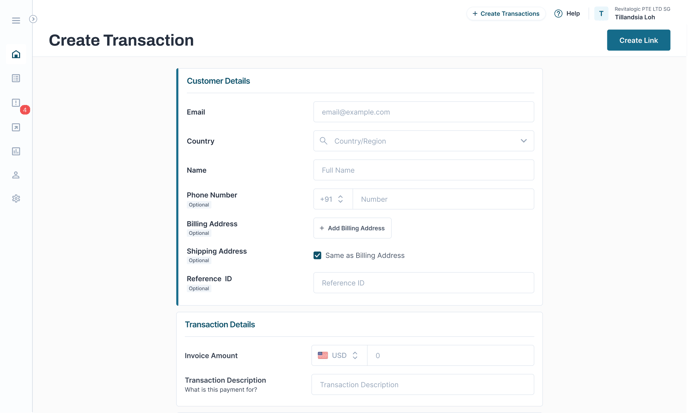Go to the Home icon in sidebar
Screen dimensions: 688x413
pos(16,54)
